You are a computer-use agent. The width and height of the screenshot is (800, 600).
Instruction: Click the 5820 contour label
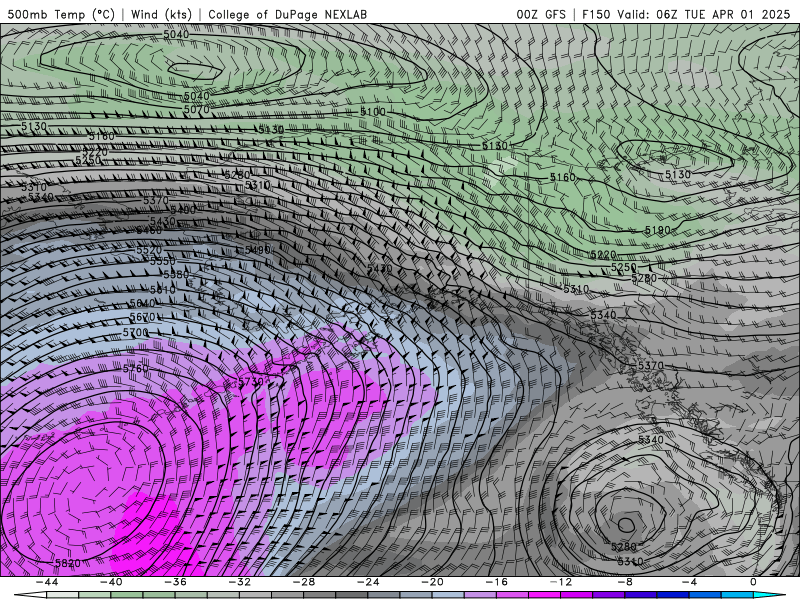pyautogui.click(x=68, y=563)
